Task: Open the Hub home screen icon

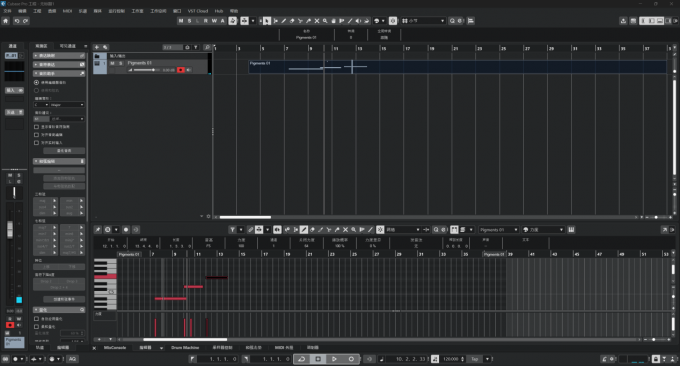Action: coord(5,21)
